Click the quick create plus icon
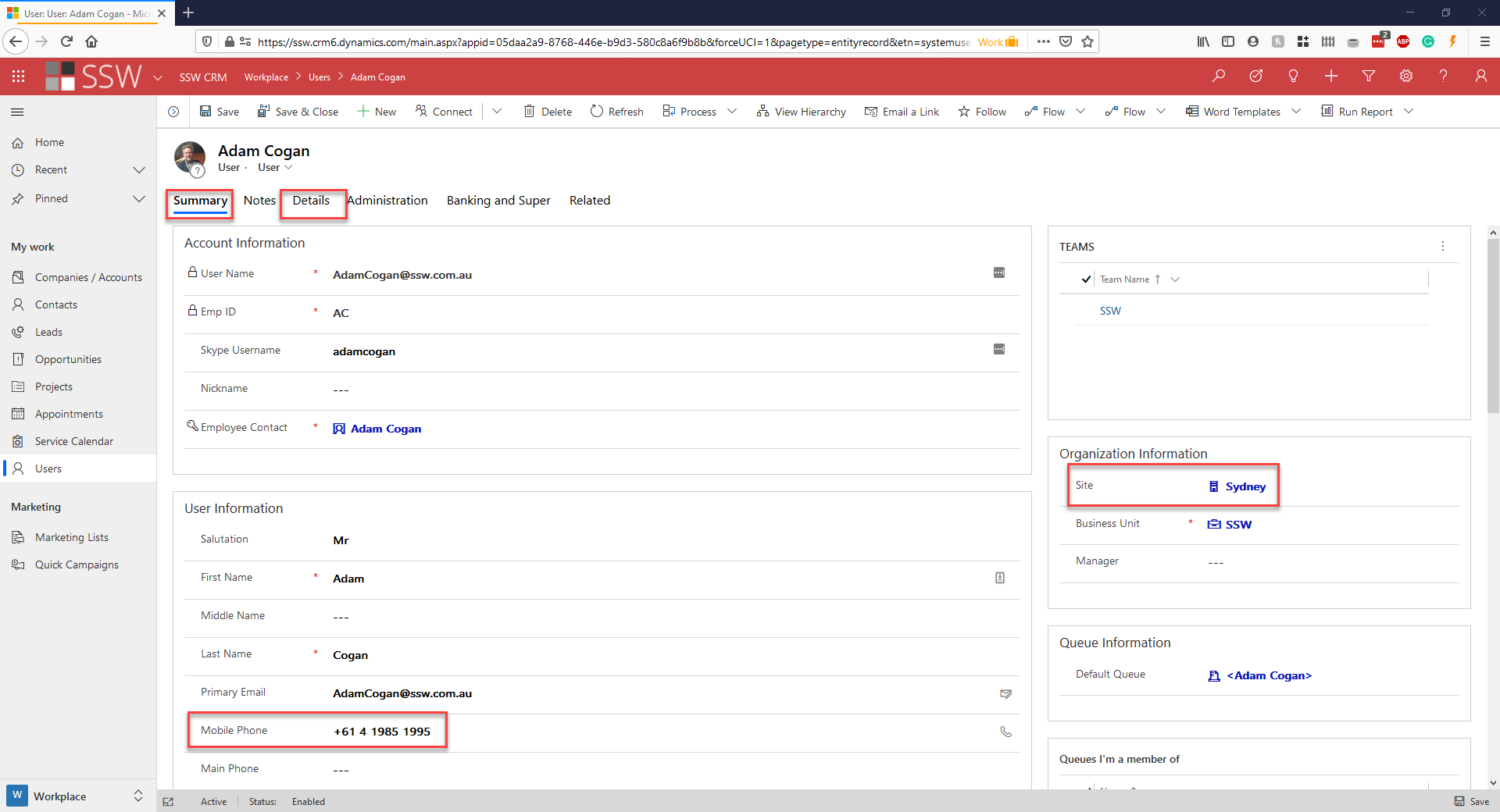The height and width of the screenshot is (812, 1500). (x=1330, y=76)
